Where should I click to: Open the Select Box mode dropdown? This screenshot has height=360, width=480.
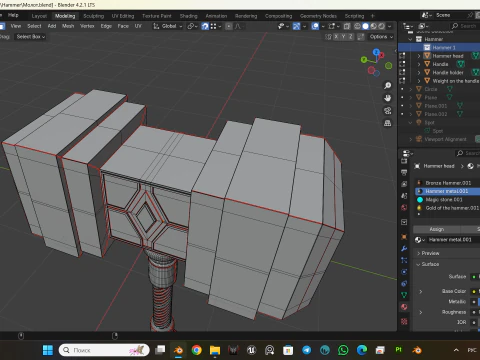[x=31, y=37]
